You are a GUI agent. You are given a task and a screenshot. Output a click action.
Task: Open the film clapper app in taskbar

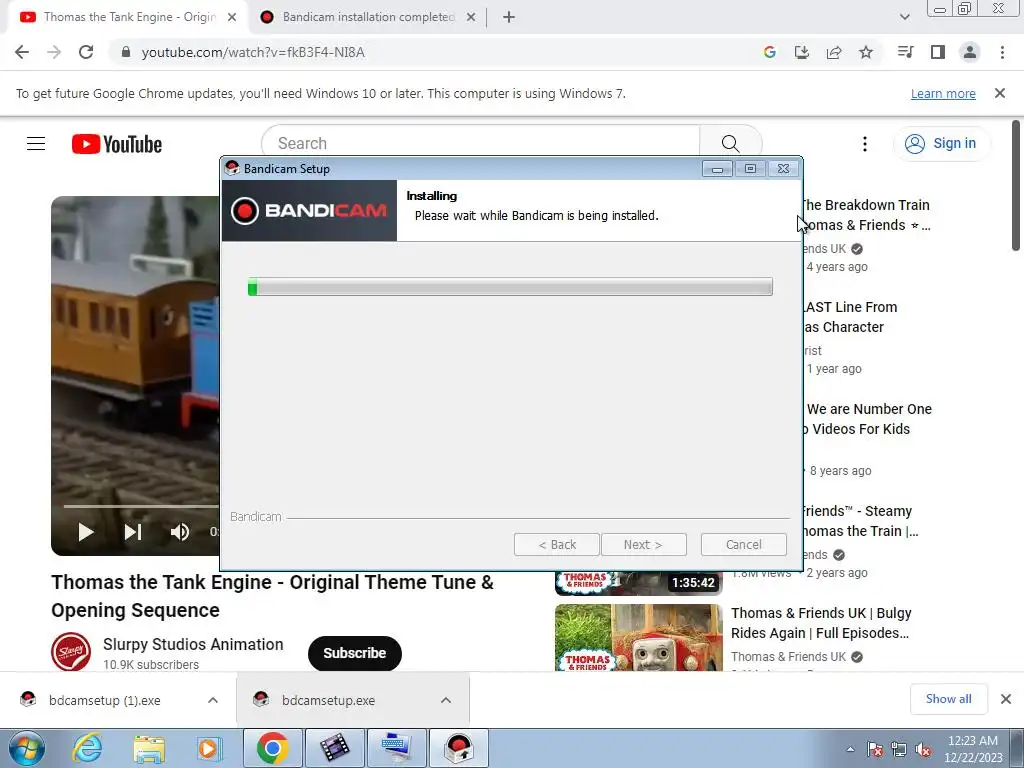[x=334, y=748]
